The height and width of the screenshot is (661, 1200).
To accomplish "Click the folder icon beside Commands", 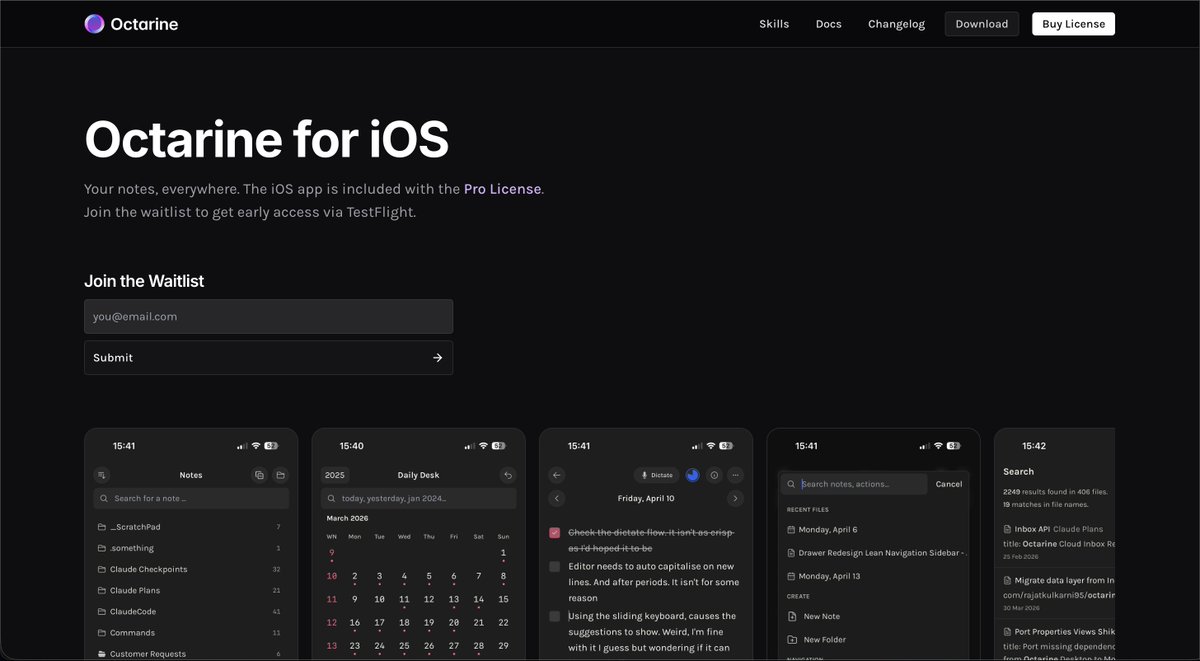I will point(101,632).
